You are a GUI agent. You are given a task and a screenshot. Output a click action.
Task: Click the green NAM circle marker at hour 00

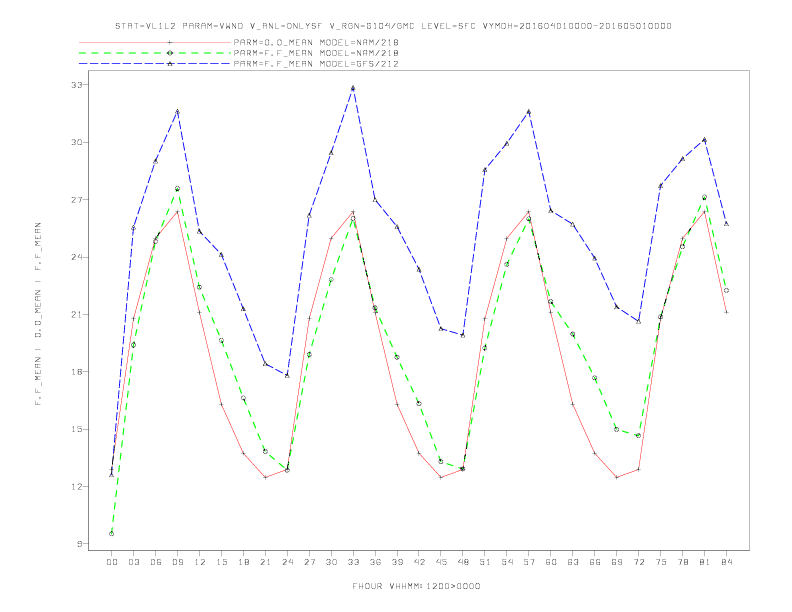click(x=112, y=533)
